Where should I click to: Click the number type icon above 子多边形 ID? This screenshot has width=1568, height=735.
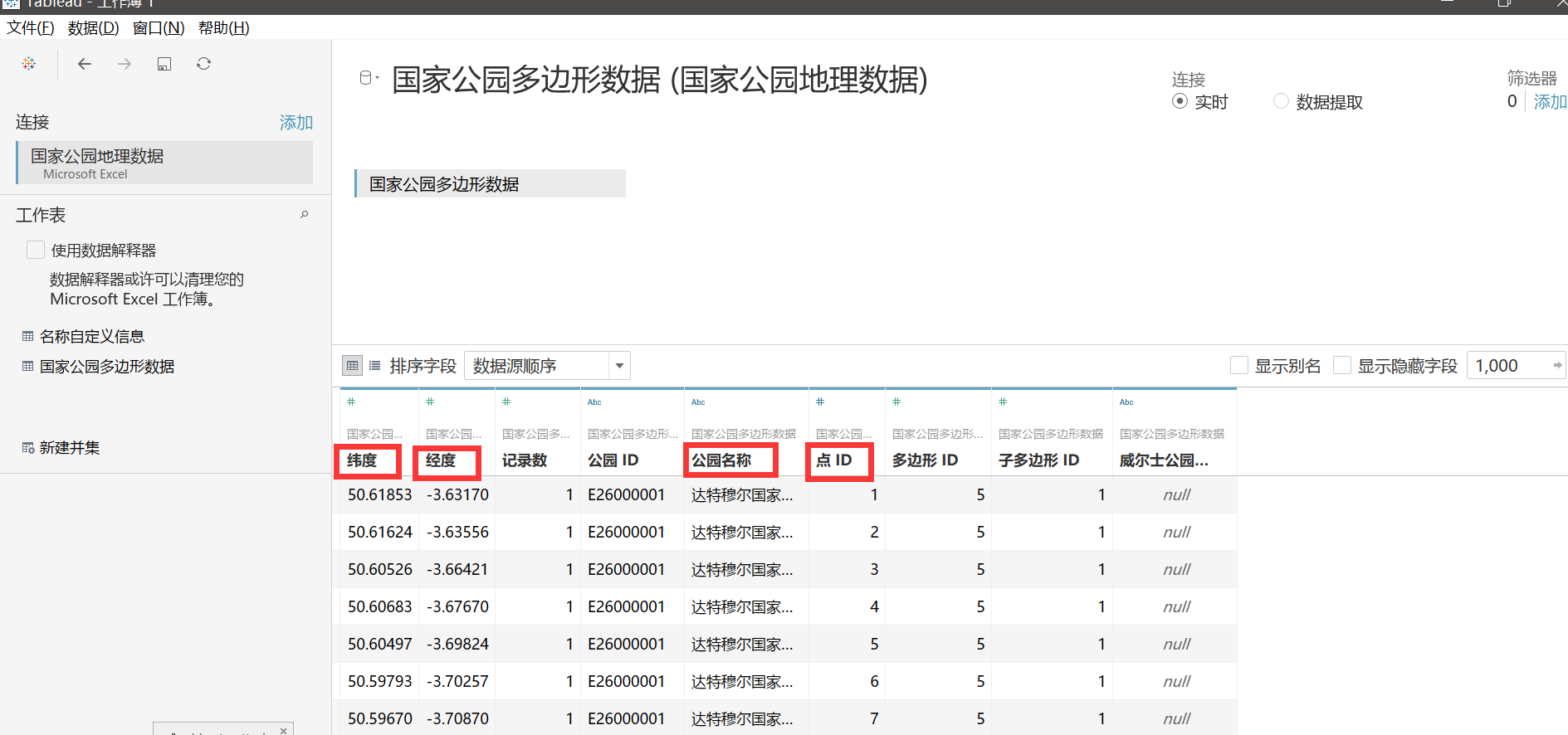1003,402
